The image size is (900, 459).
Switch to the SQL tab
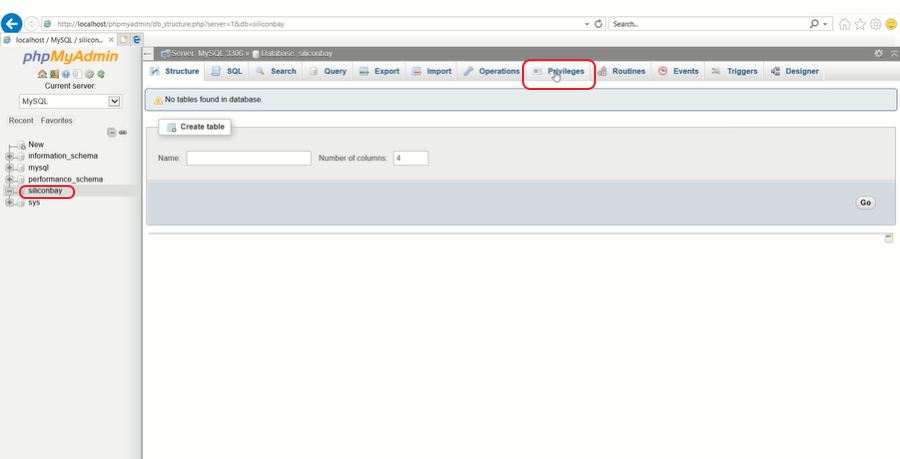click(227, 72)
